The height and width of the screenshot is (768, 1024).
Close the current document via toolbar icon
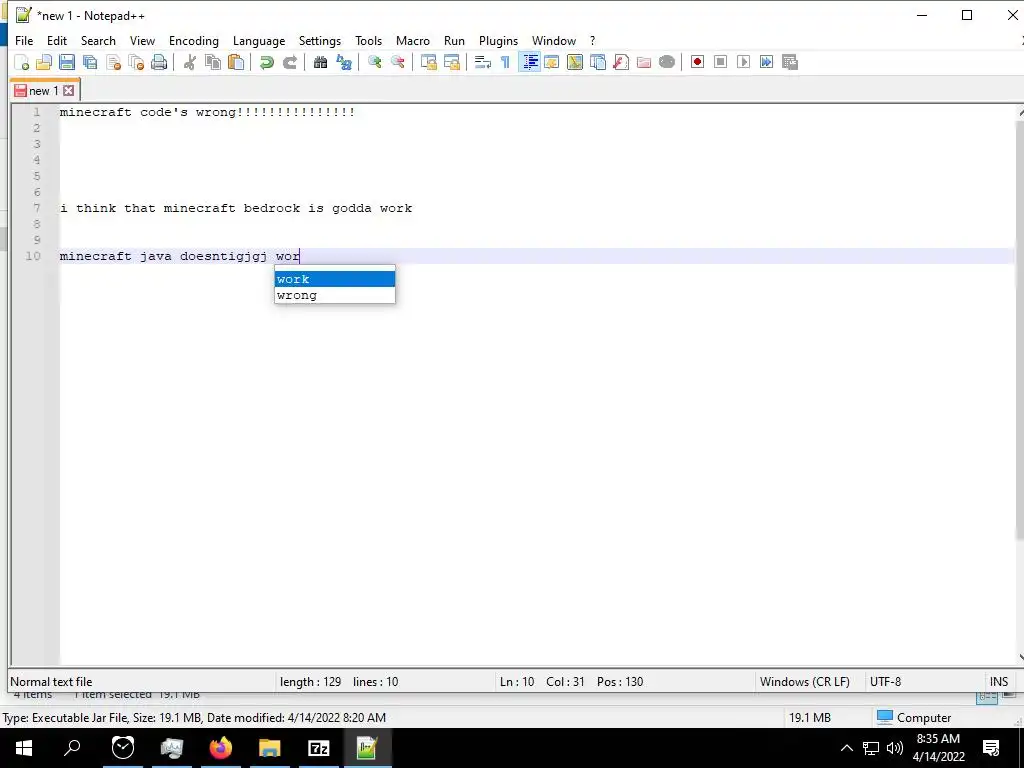(x=114, y=62)
